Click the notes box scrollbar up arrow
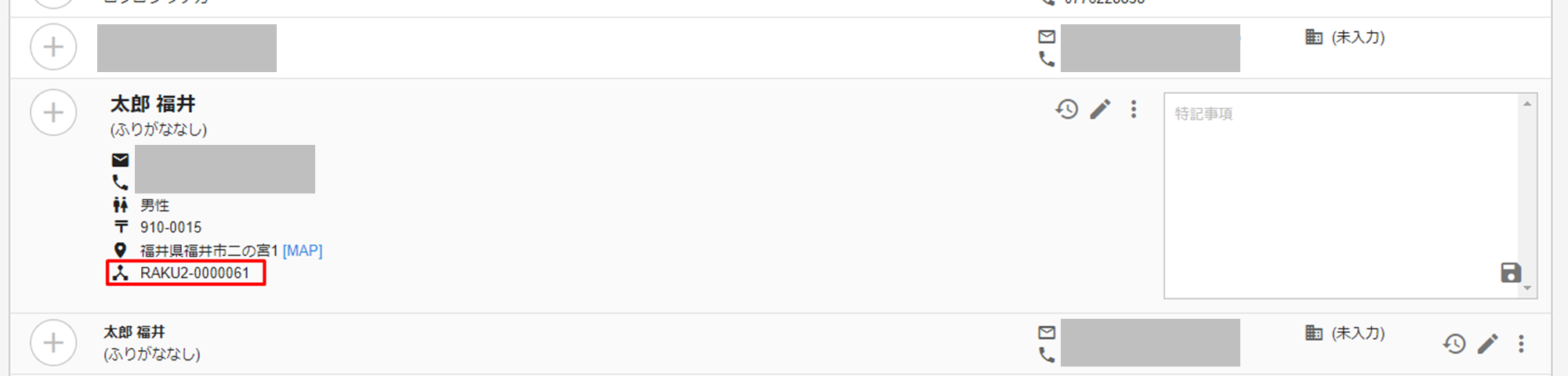 [1526, 103]
